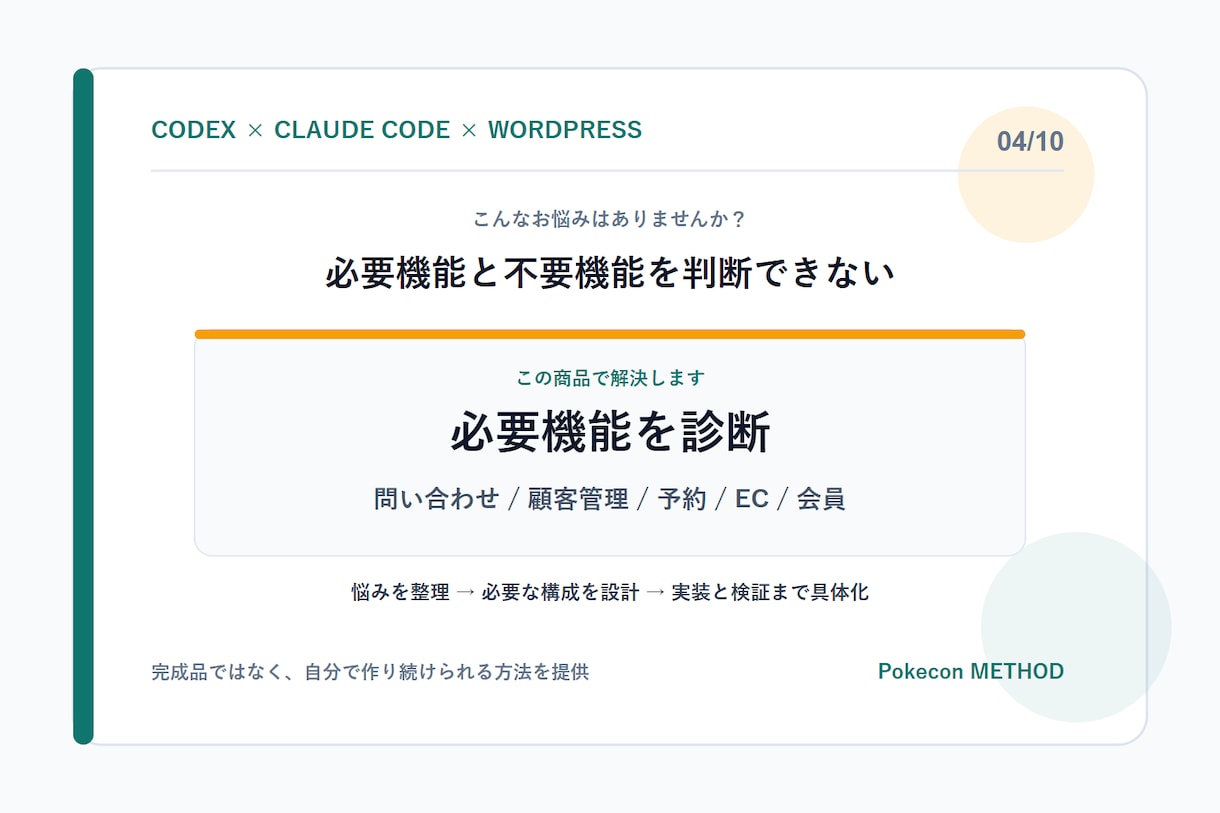This screenshot has height=813, width=1220.
Task: Click the Pokecon METHOD brand text
Action: pyautogui.click(x=971, y=672)
